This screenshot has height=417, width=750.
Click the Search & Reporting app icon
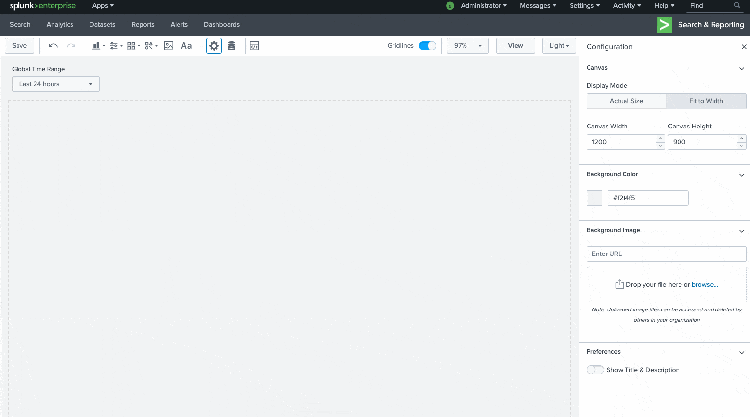coord(664,24)
